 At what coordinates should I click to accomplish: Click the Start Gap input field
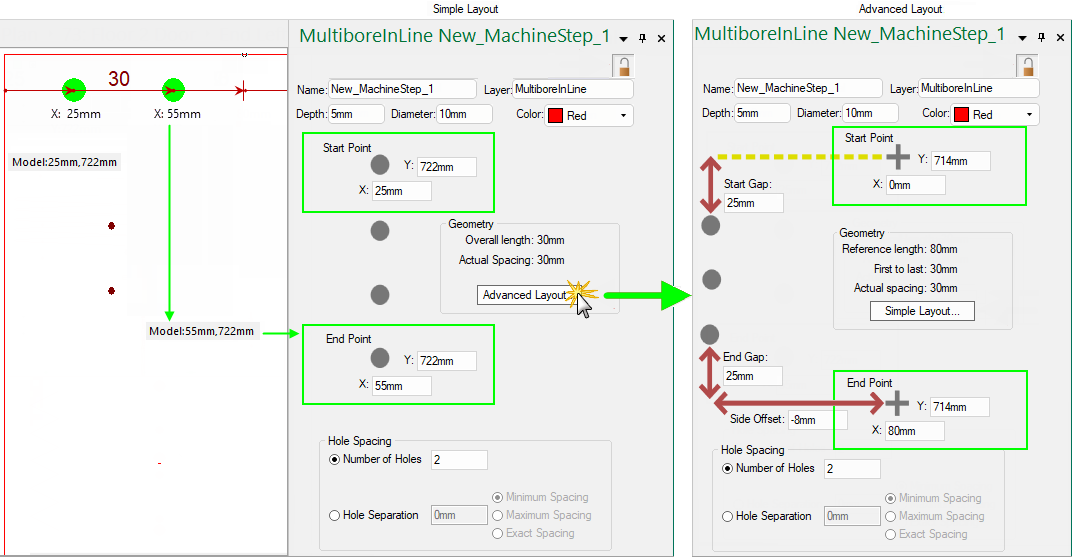(x=752, y=203)
